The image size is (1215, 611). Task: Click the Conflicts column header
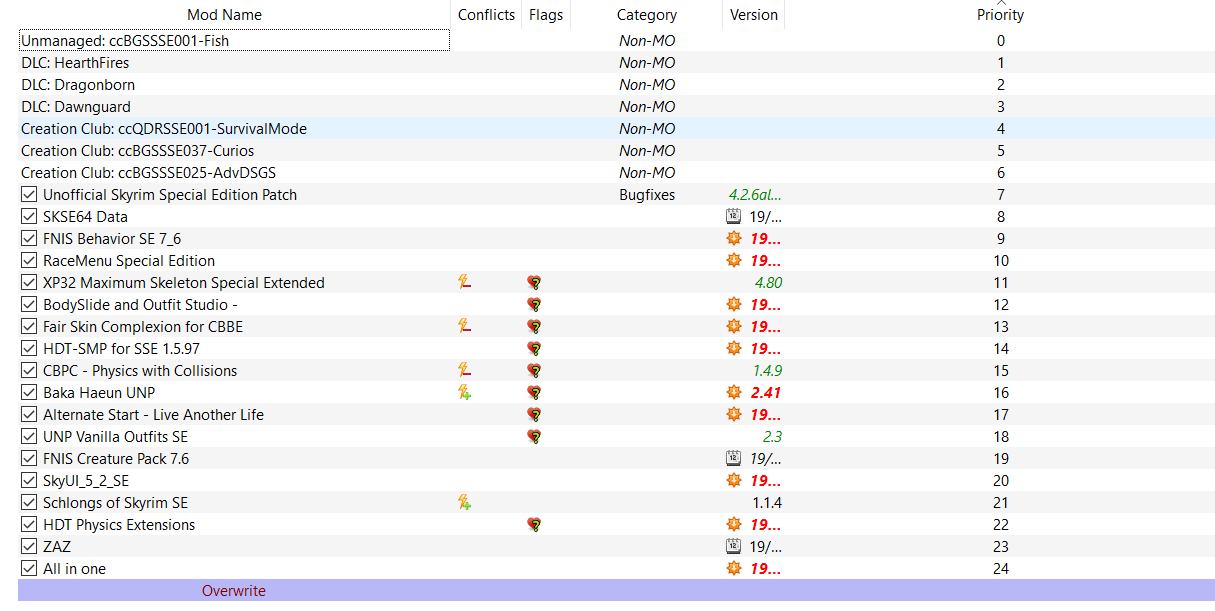[486, 15]
